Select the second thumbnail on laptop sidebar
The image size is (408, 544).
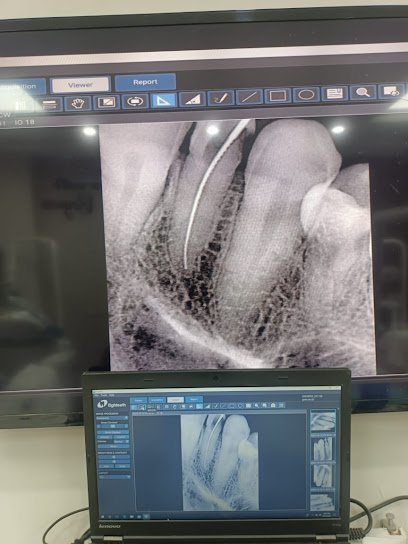[x=323, y=449]
